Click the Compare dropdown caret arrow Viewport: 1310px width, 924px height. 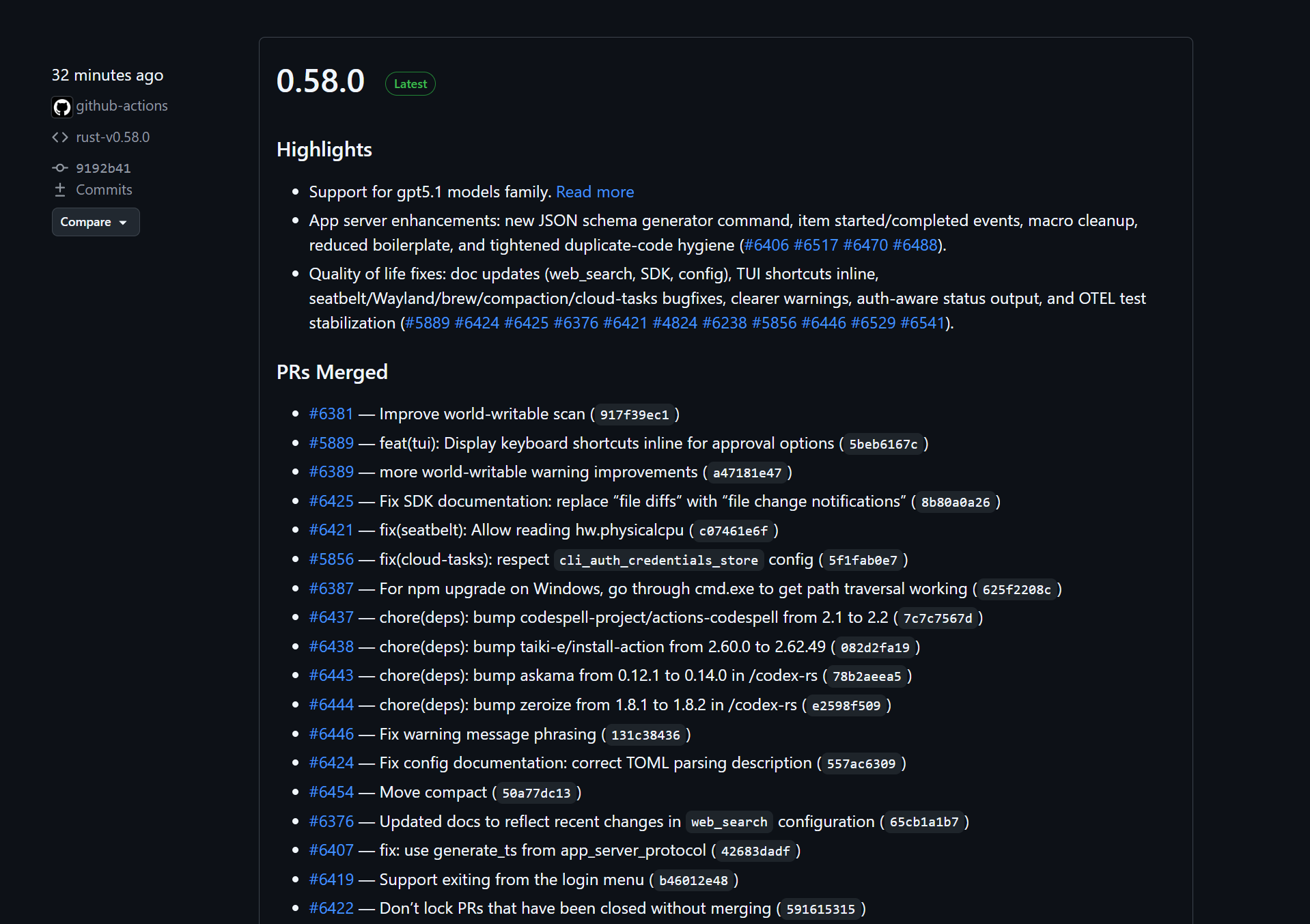point(123,223)
